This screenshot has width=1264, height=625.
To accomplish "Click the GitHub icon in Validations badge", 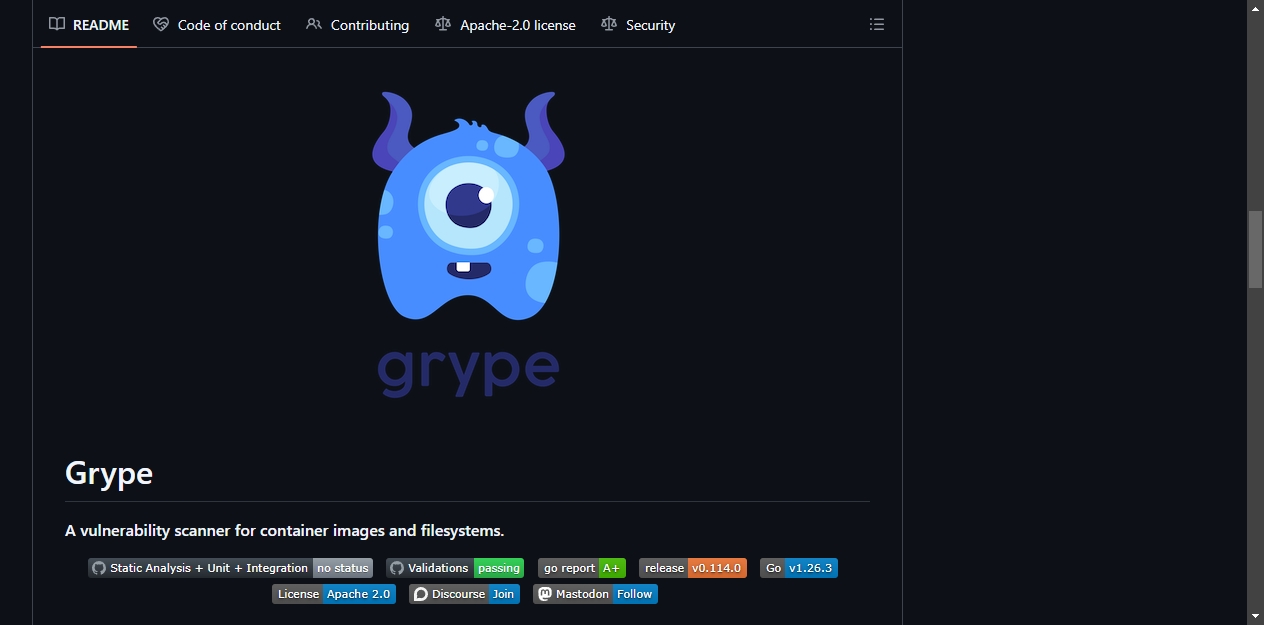I will pyautogui.click(x=397, y=568).
